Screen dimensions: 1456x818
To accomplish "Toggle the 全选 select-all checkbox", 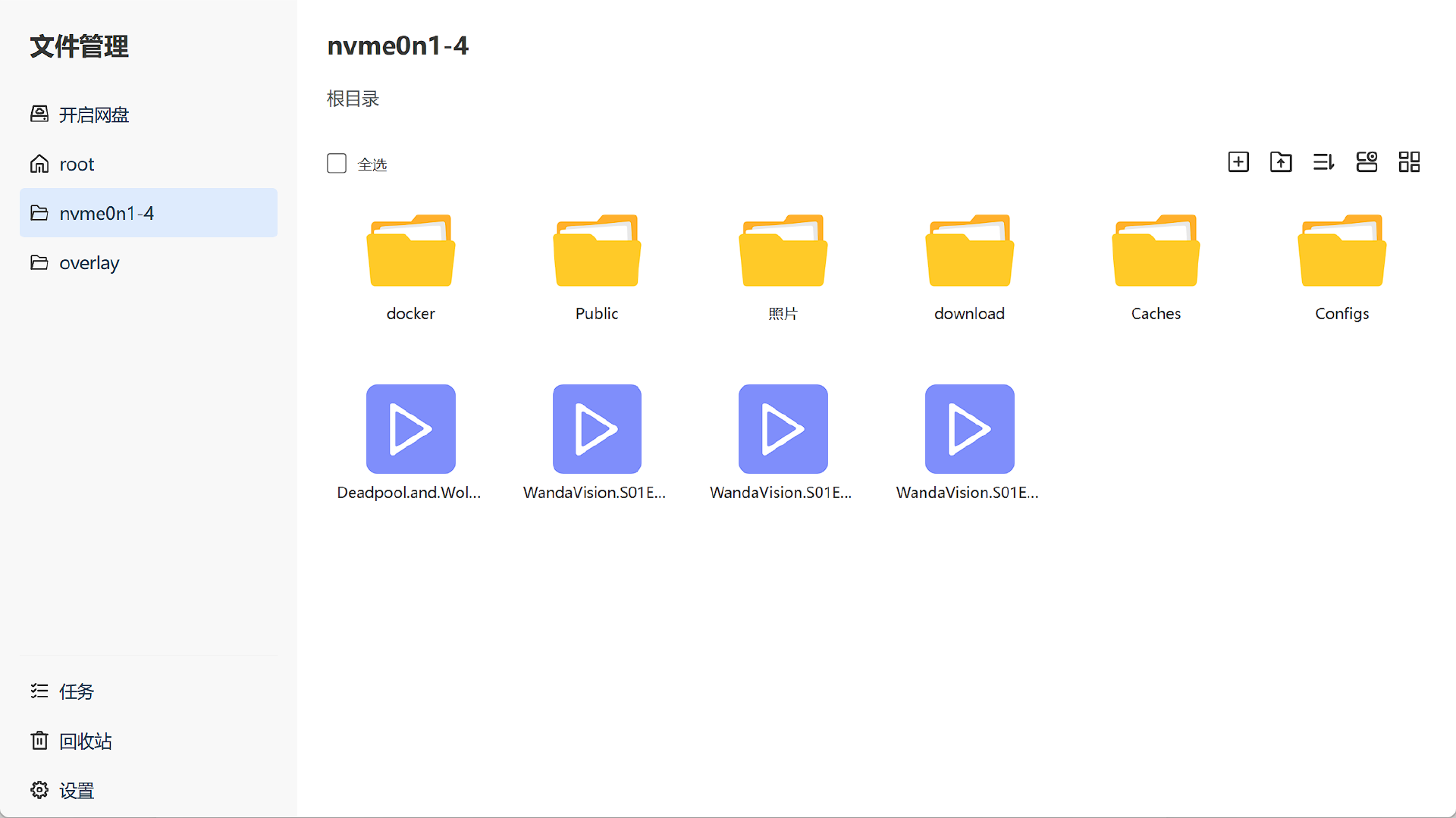I will (x=337, y=164).
